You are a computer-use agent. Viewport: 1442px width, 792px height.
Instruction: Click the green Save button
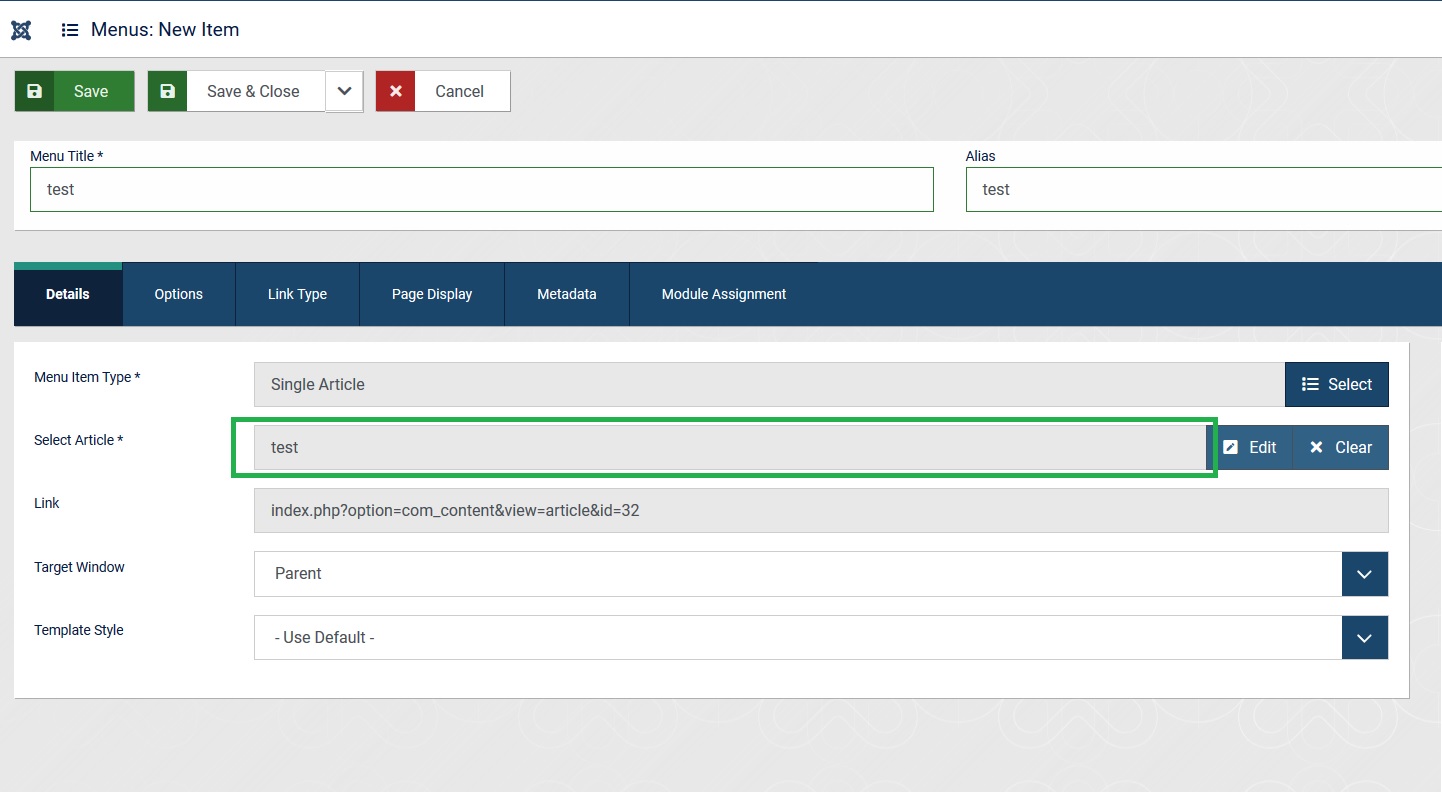[x=75, y=91]
